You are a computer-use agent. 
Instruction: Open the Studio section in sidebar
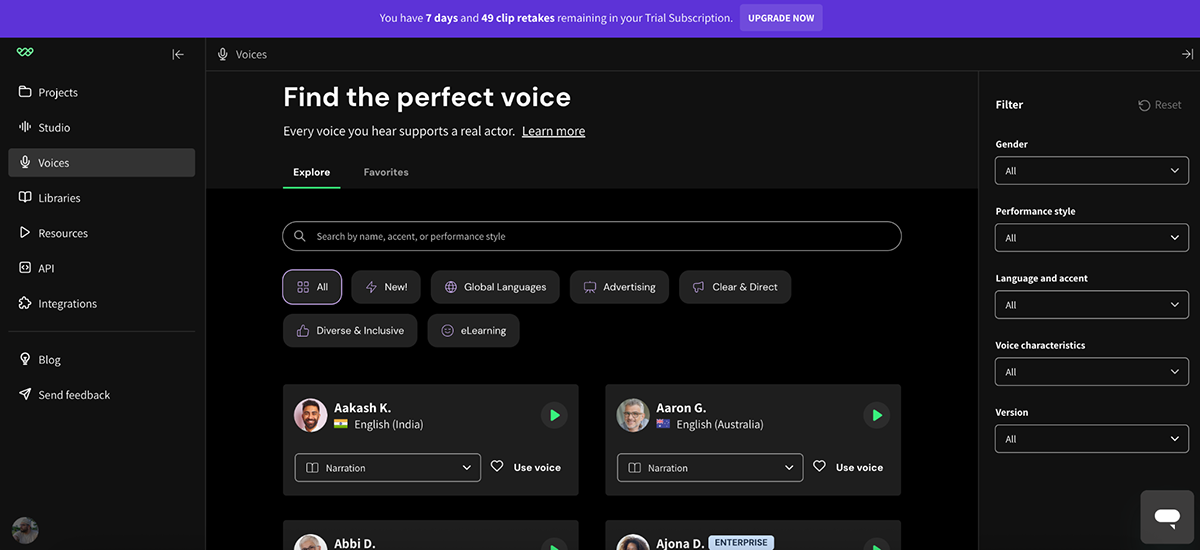click(54, 128)
